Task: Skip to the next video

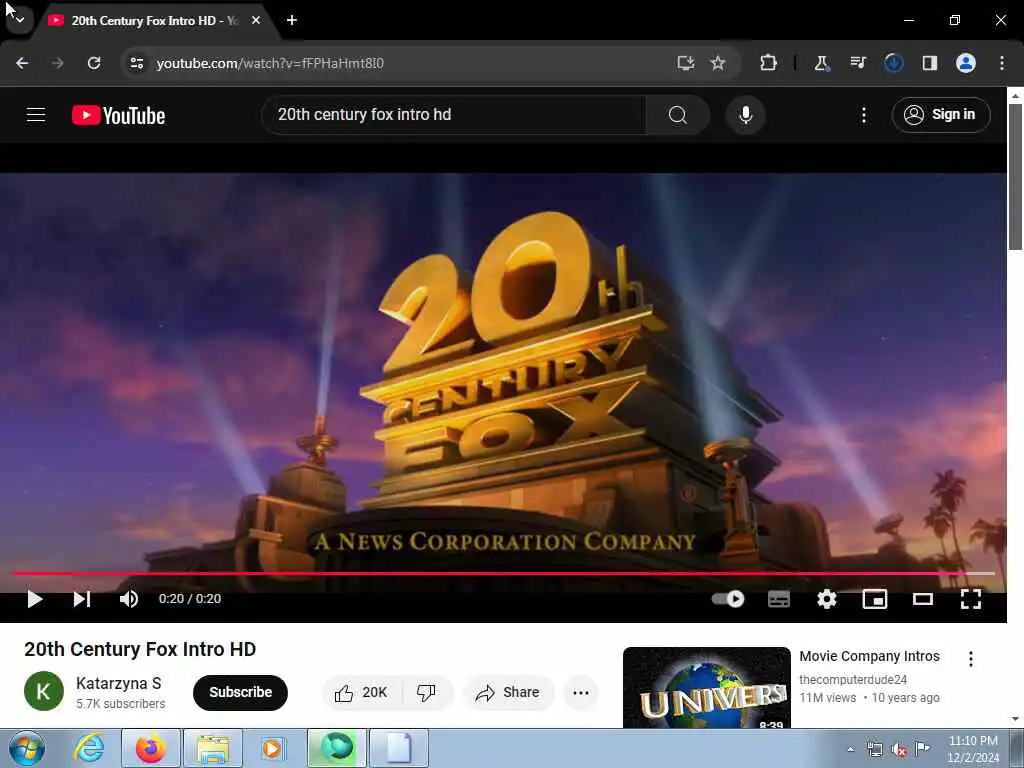Action: [x=82, y=599]
